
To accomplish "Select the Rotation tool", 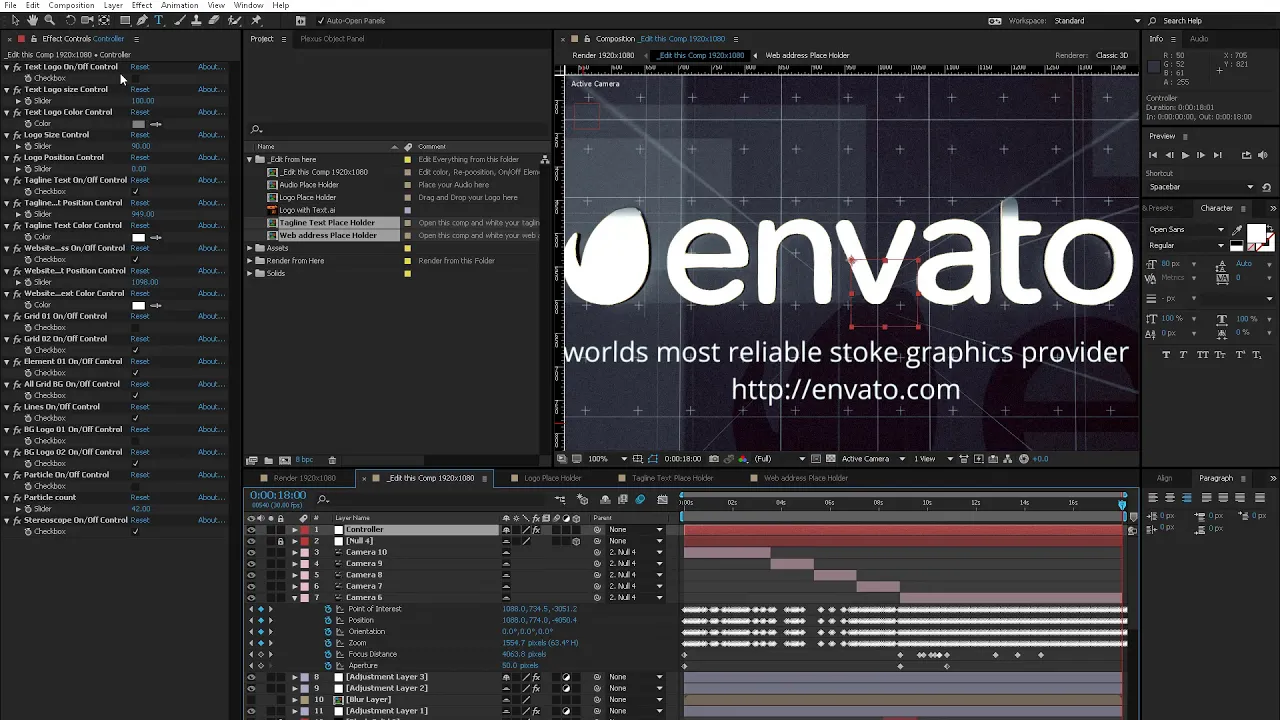I will 70,20.
